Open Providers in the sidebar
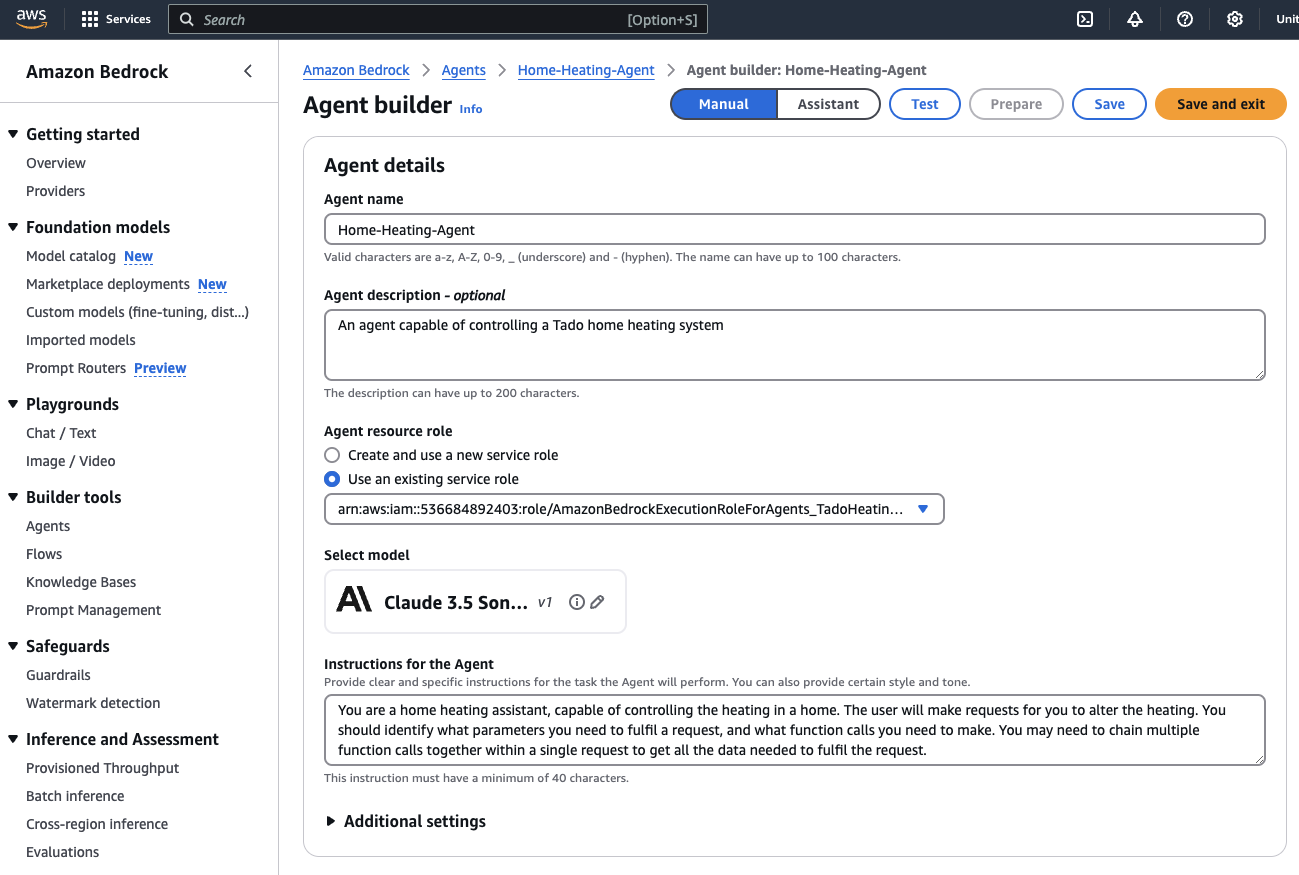The width and height of the screenshot is (1299, 875). pyautogui.click(x=56, y=191)
